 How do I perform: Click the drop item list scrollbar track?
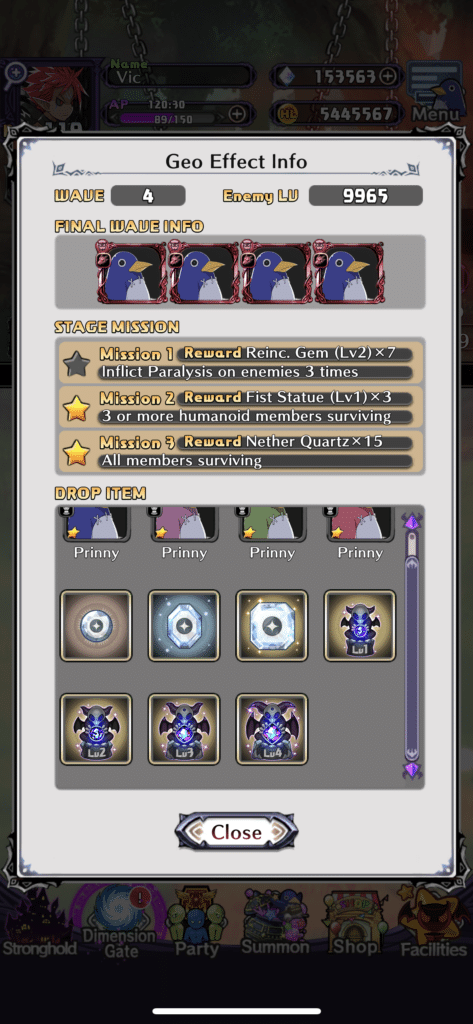coord(412,645)
